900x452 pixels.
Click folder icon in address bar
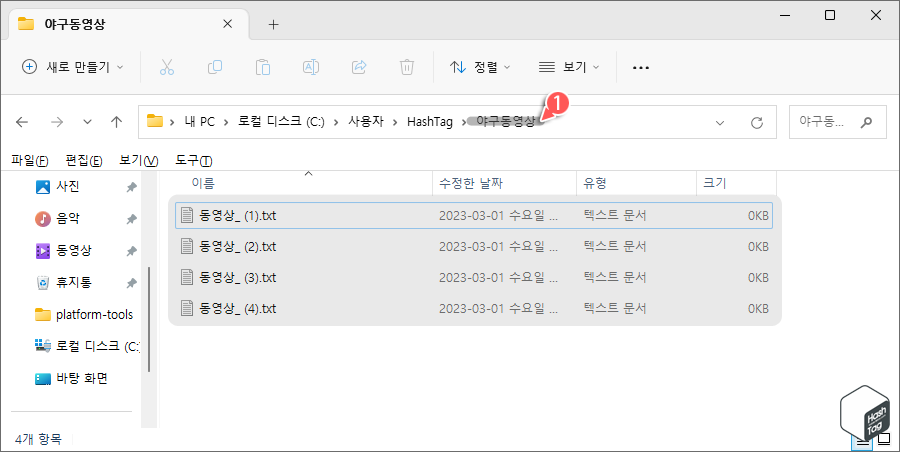coord(155,121)
